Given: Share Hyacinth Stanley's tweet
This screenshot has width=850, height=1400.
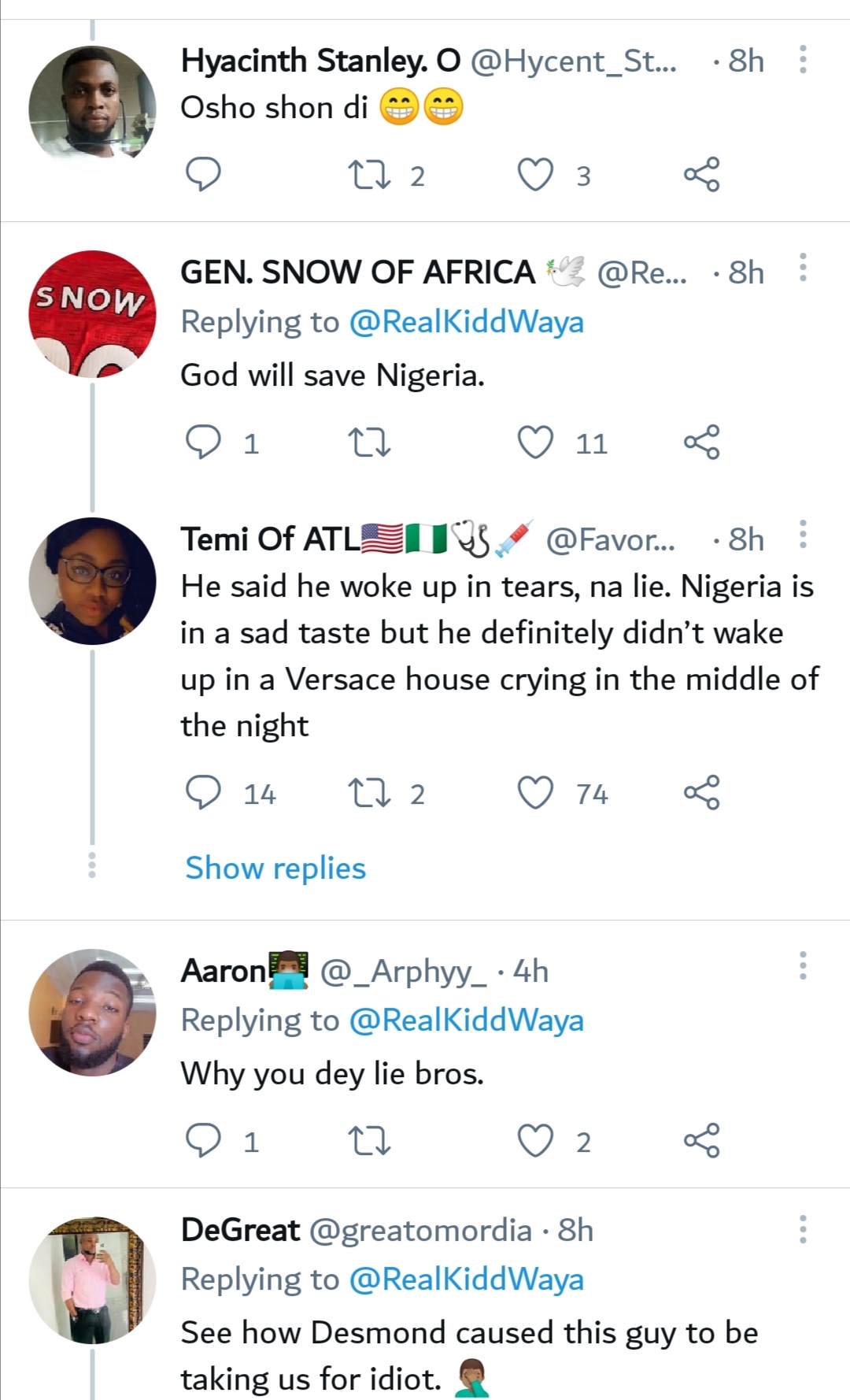Looking at the screenshot, I should pos(701,175).
